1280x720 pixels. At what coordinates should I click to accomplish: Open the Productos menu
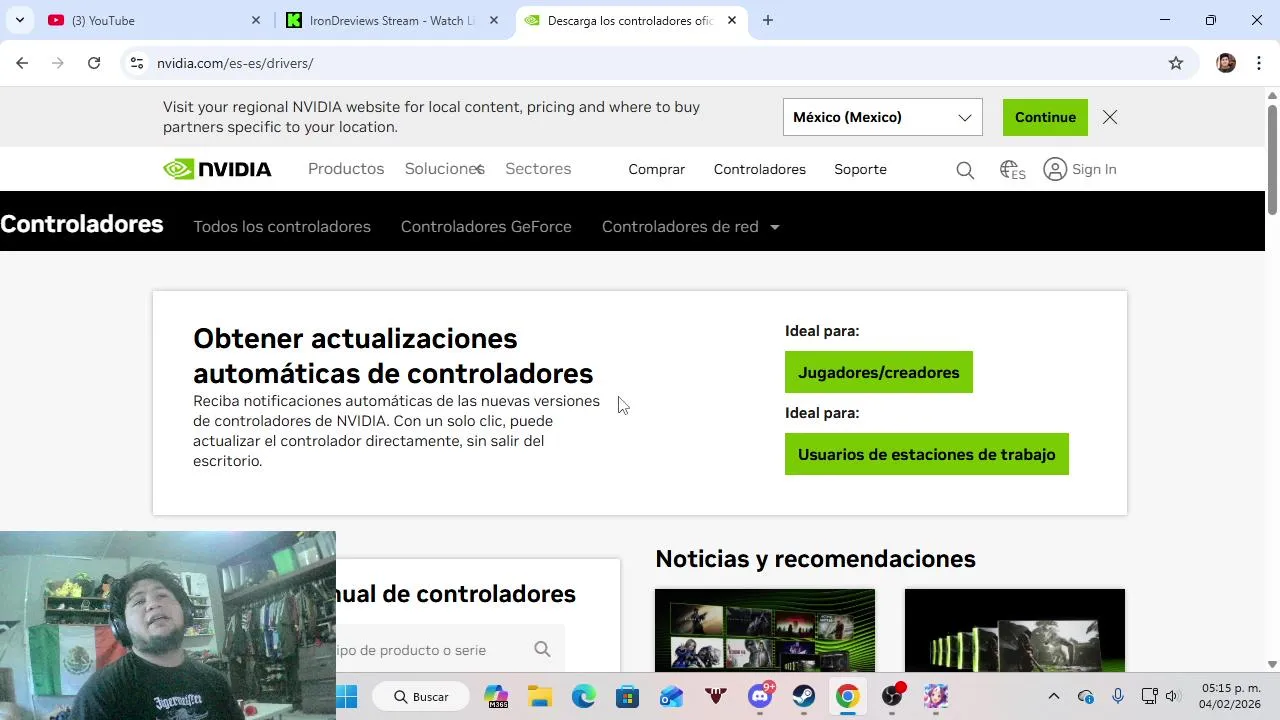tap(346, 169)
